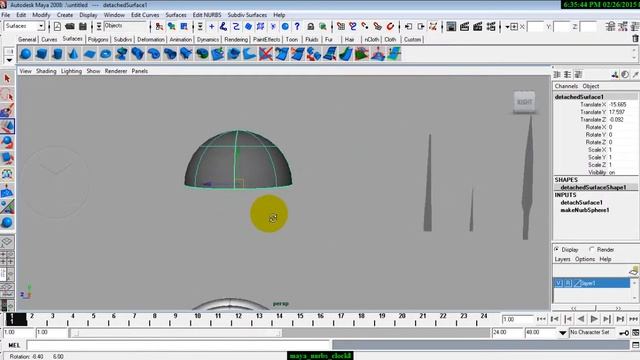640x360 pixels.
Task: Select the Universal Manipulator tool
Action: [7, 174]
